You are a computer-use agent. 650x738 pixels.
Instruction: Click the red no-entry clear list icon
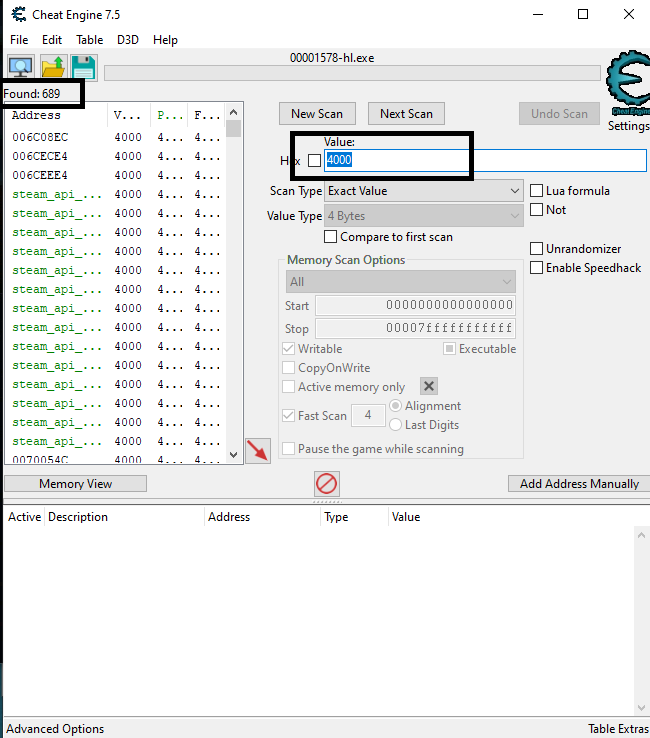click(x=327, y=483)
